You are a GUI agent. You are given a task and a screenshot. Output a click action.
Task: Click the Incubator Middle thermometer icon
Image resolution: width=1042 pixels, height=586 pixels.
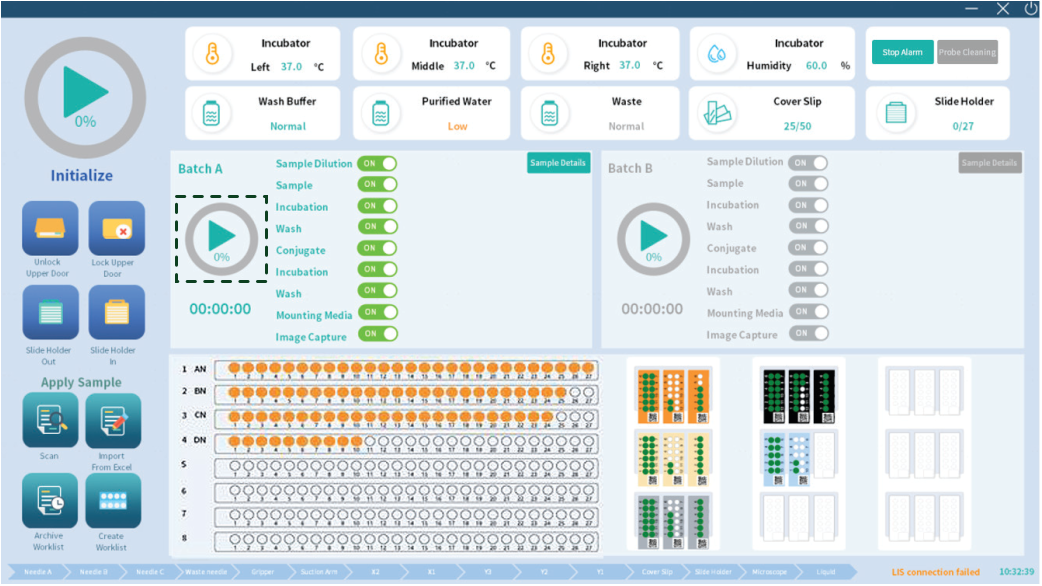pyautogui.click(x=381, y=53)
